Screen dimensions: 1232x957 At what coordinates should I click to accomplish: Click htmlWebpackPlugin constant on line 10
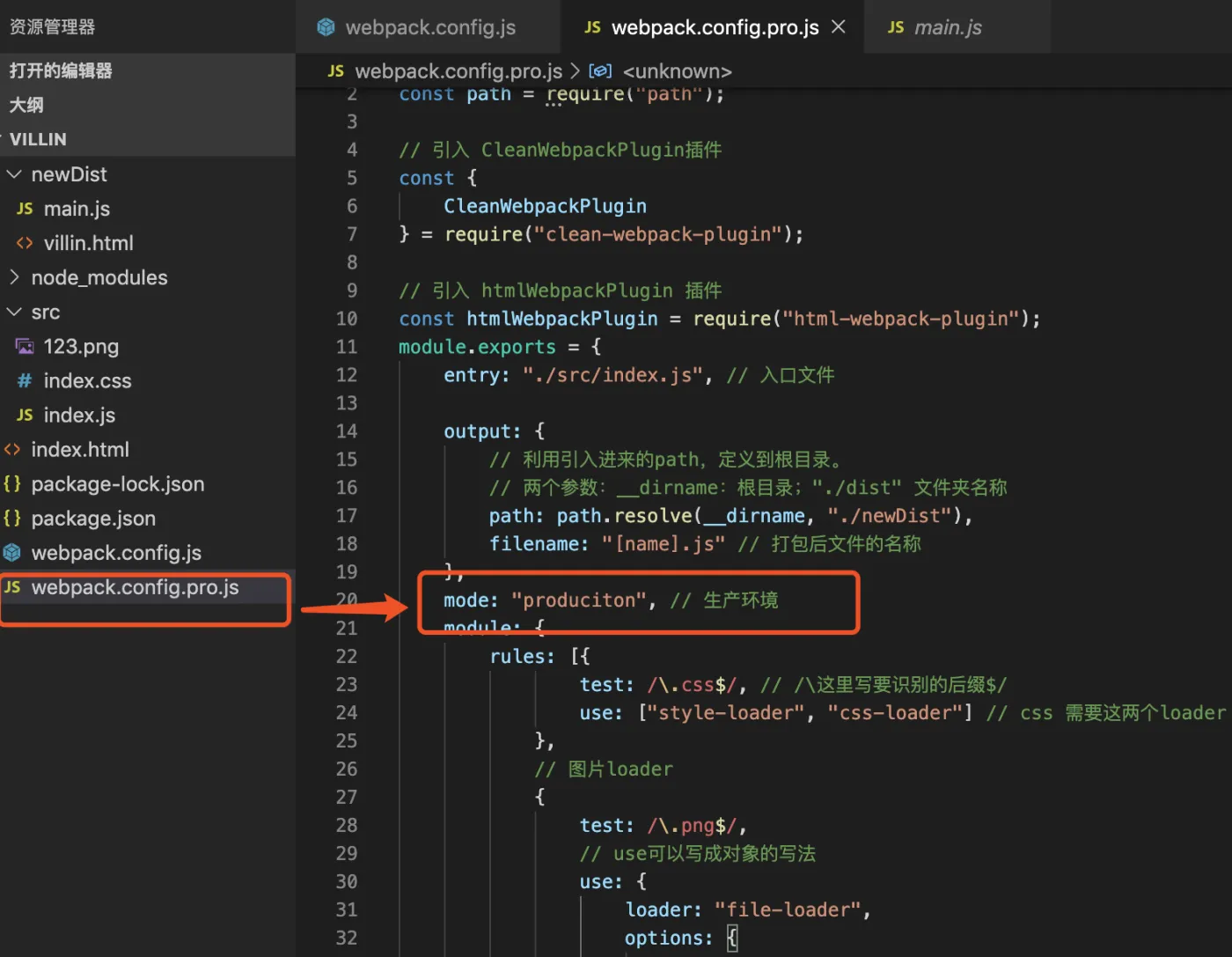click(562, 319)
